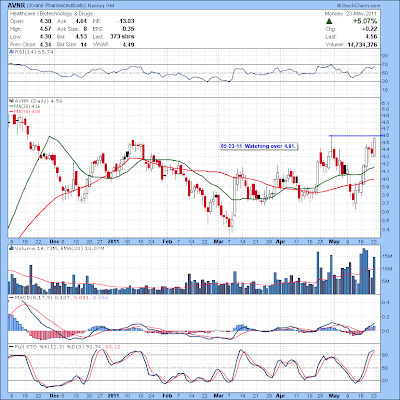Click the Chg value +0.22
The width and height of the screenshot is (400, 400).
point(370,29)
